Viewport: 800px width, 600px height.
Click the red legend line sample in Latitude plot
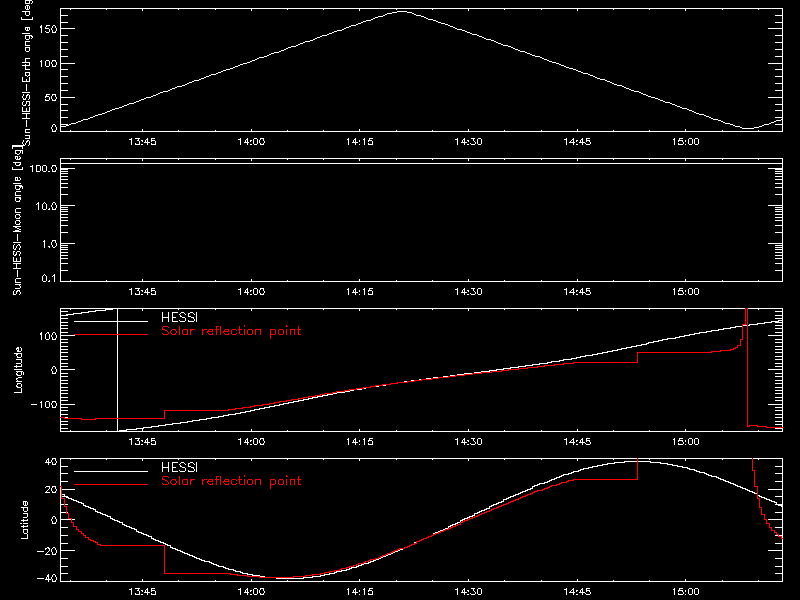pyautogui.click(x=111, y=485)
